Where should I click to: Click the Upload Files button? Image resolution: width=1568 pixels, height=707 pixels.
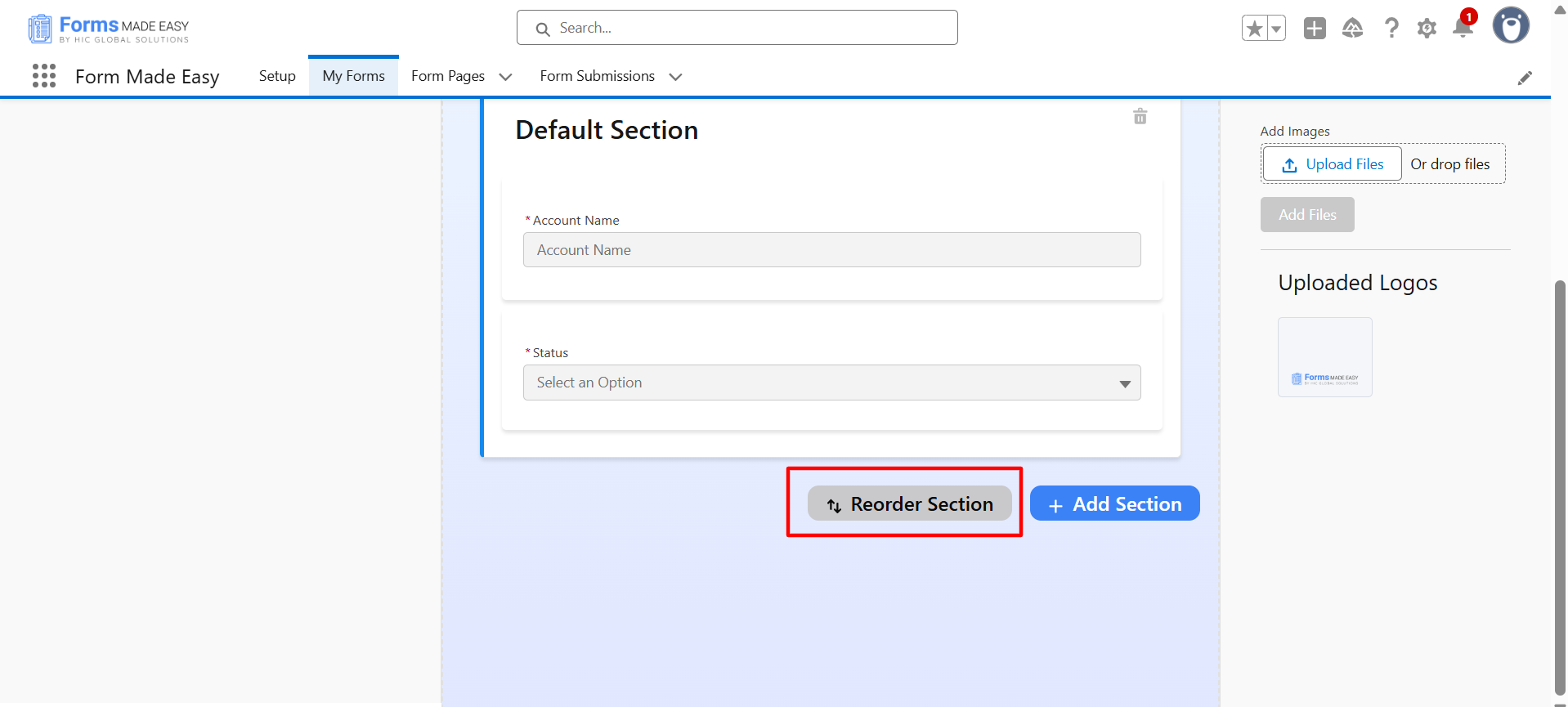point(1333,164)
